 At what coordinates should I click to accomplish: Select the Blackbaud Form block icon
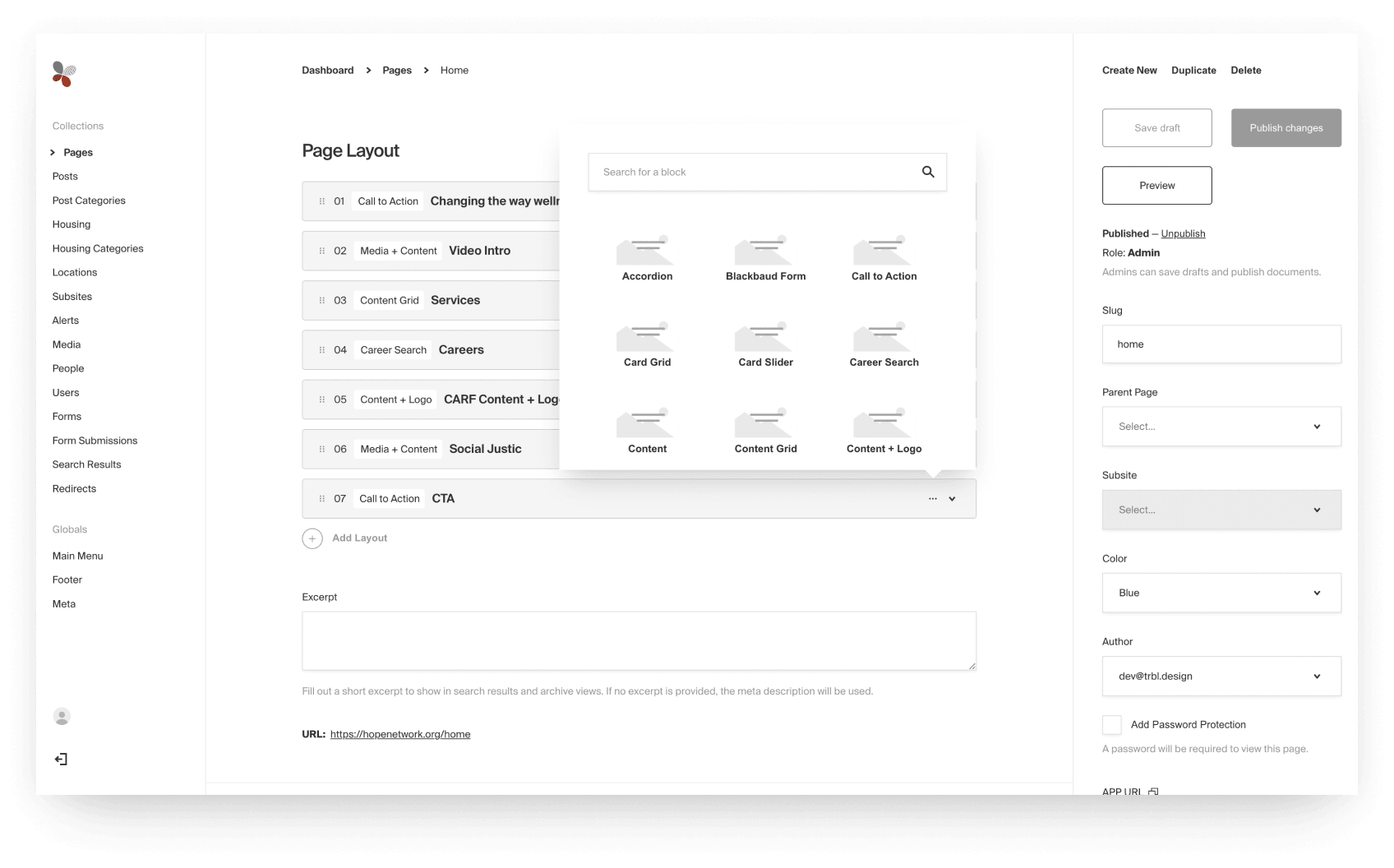pos(764,250)
